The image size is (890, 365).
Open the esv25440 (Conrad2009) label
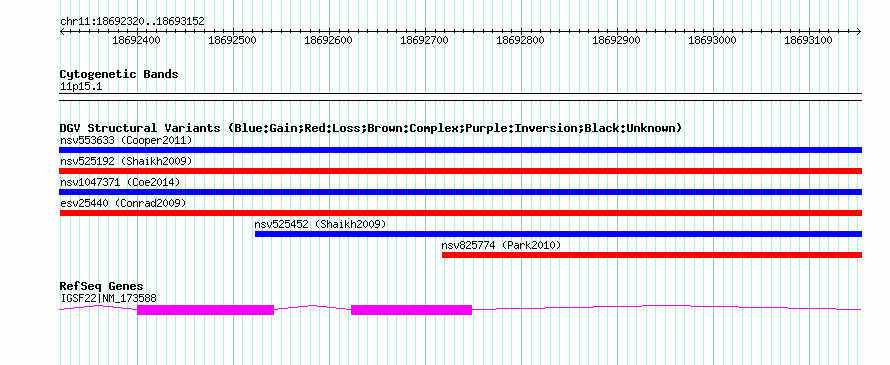(x=123, y=203)
